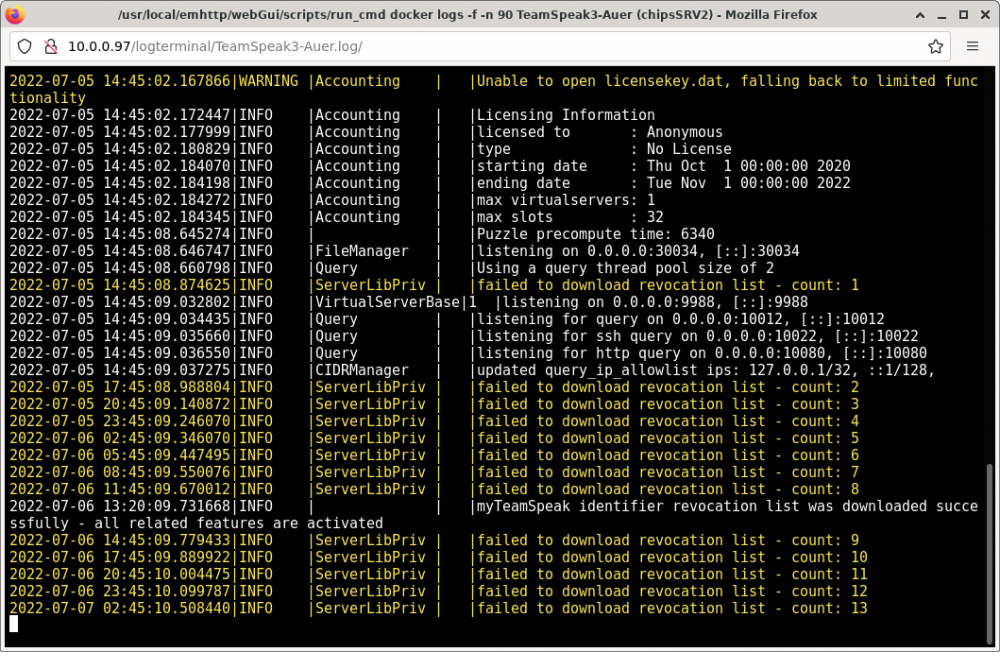
Task: Click the 'max slots : 32' line
Action: click(x=337, y=217)
